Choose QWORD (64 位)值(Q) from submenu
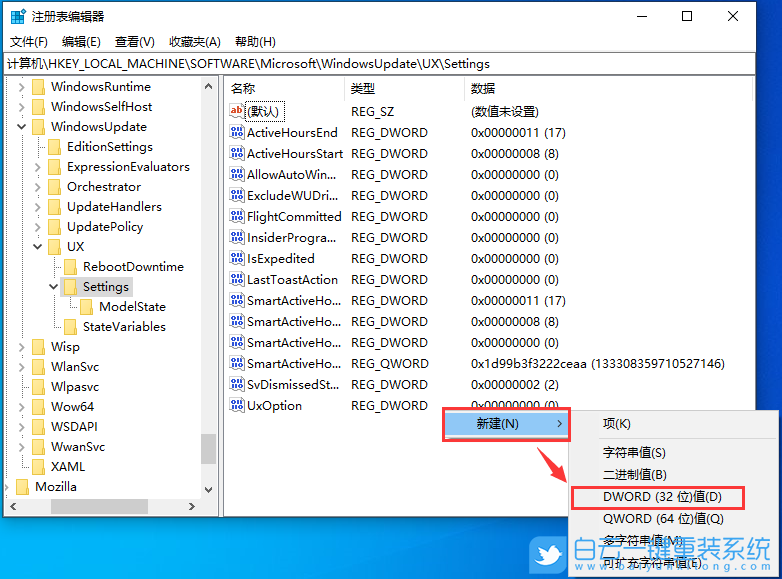Viewport: 782px width, 579px height. (663, 519)
